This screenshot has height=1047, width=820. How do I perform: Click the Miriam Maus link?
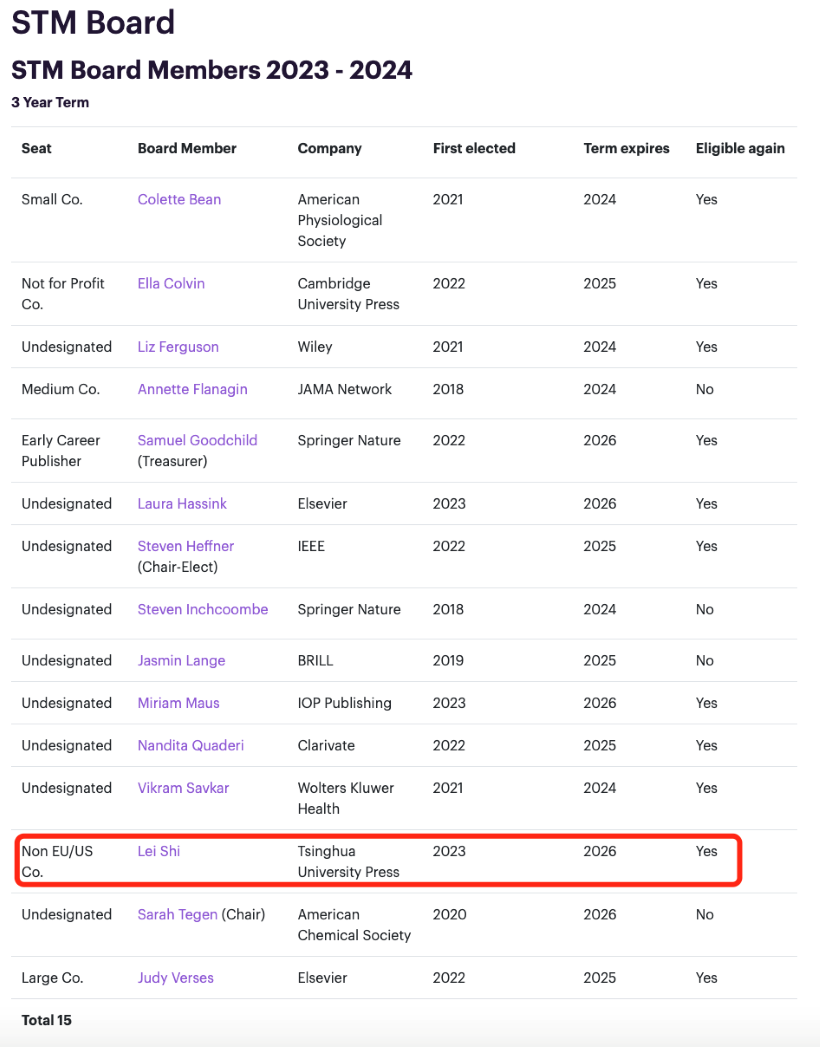(178, 703)
